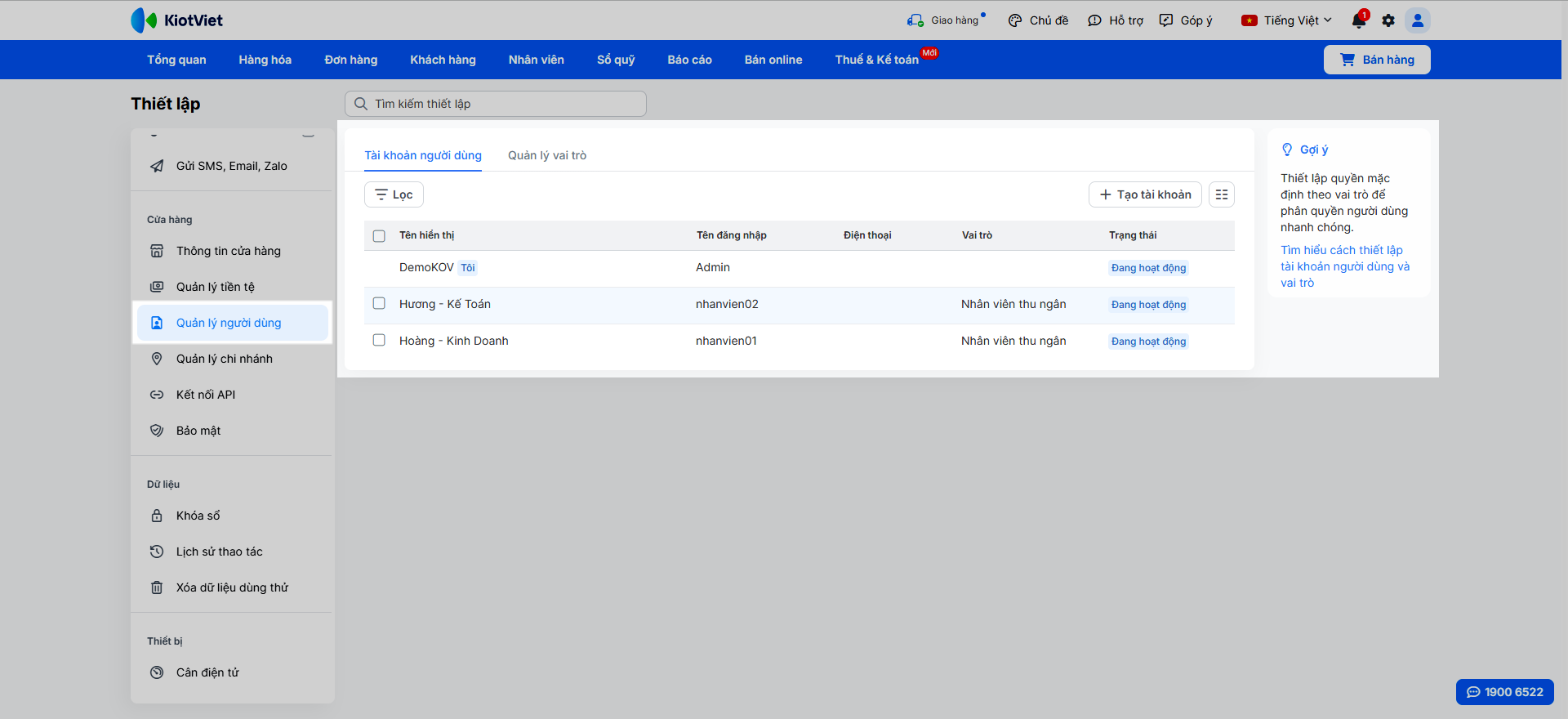1568x719 pixels.
Task: Click the search magnifier icon
Action: (x=361, y=104)
